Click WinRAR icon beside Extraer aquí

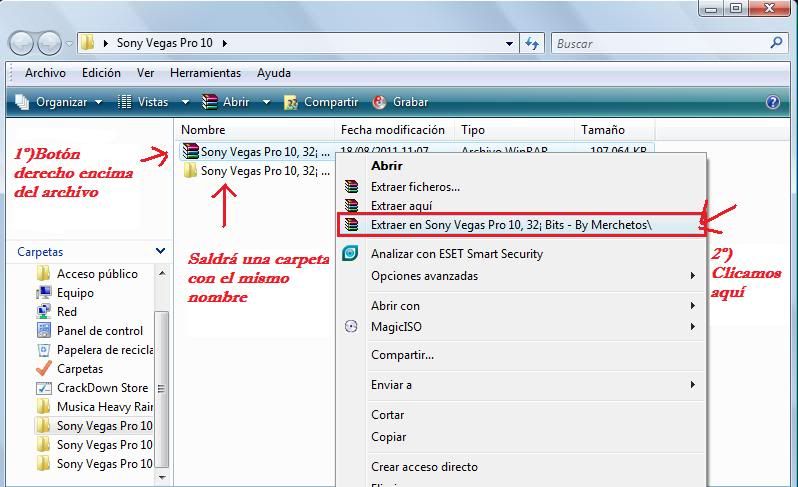351,205
